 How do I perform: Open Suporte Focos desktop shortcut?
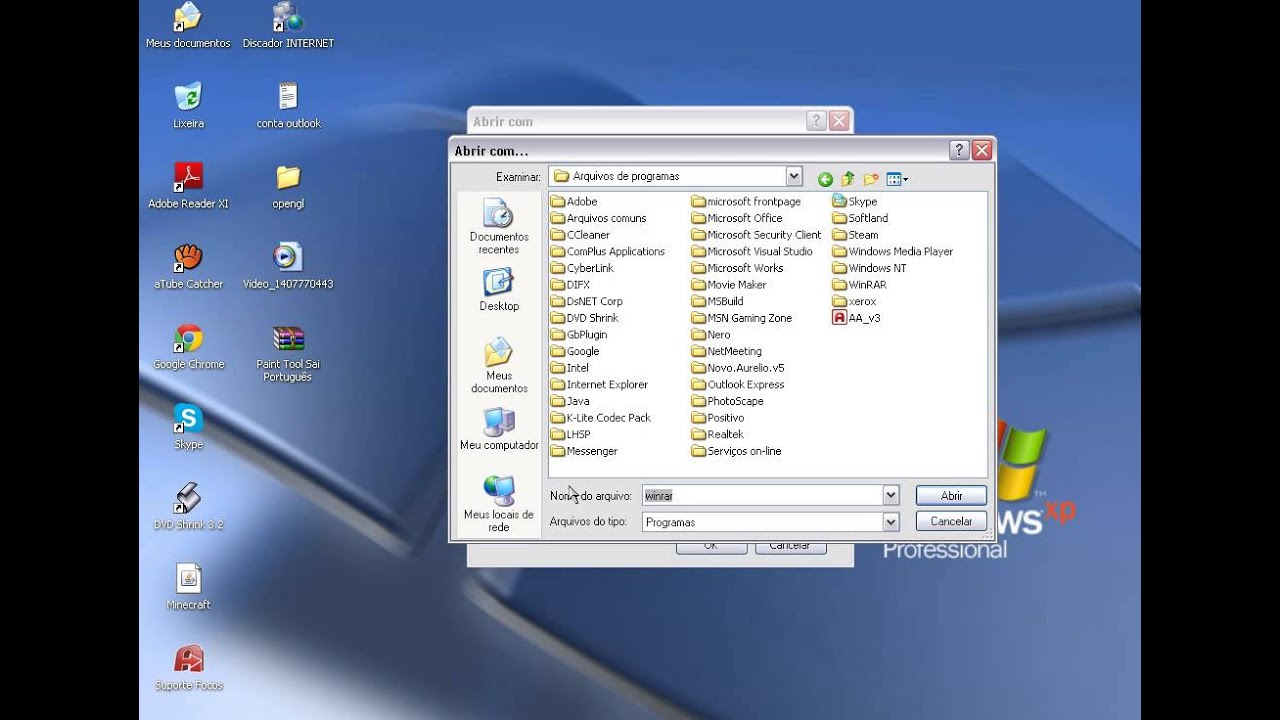[x=188, y=668]
